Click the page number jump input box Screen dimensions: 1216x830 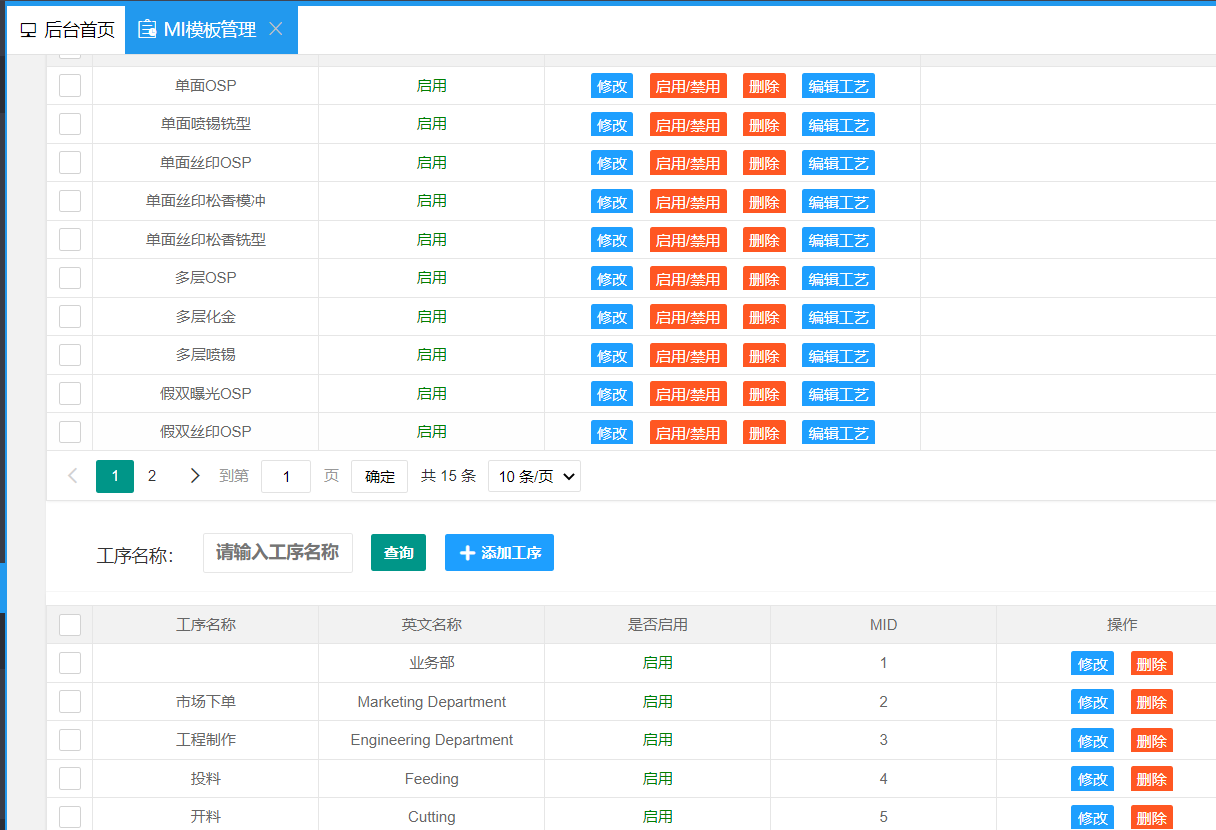(286, 476)
